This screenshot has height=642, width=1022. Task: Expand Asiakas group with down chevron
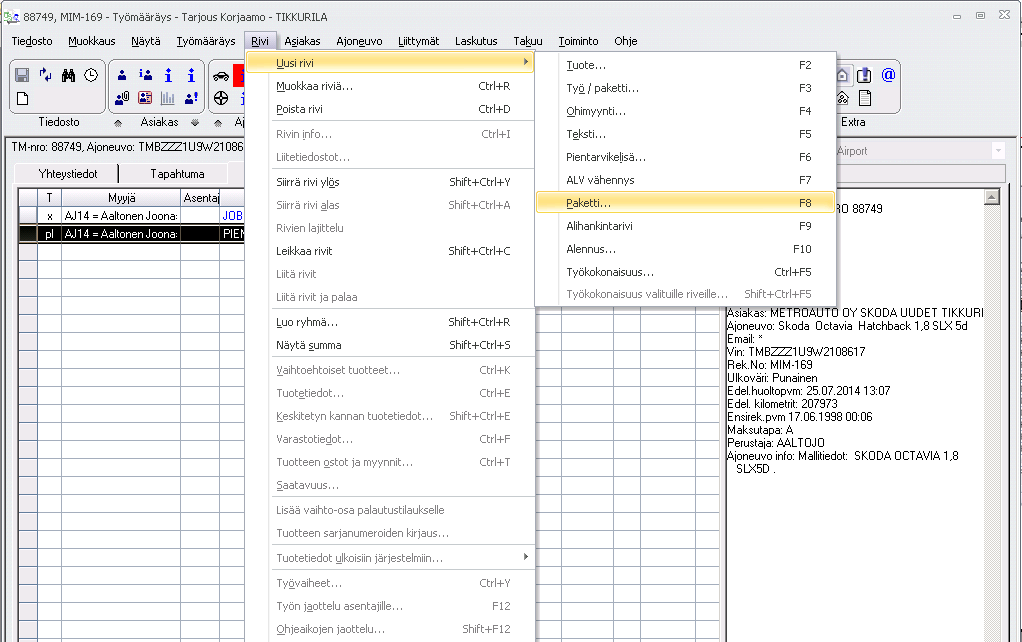pyautogui.click(x=195, y=123)
